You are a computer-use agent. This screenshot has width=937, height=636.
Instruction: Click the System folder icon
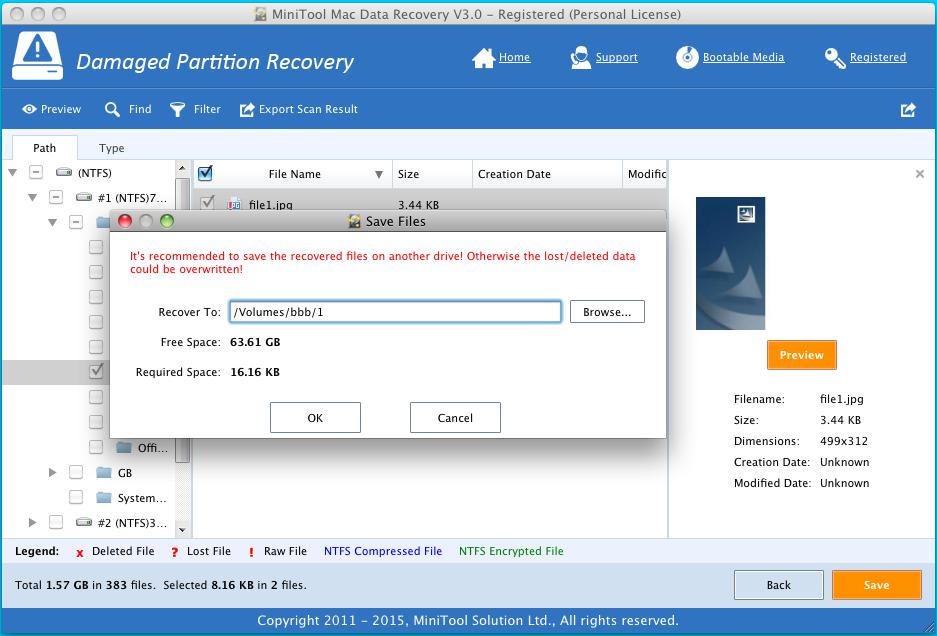(104, 497)
